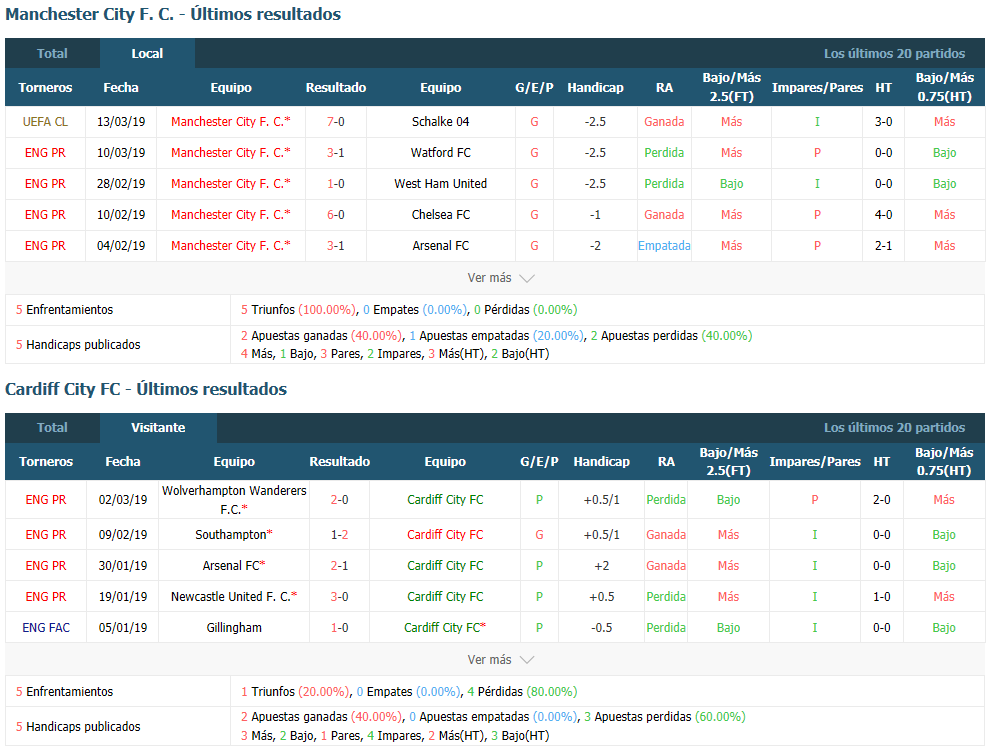996x752 pixels.
Task: Click handicap -0.5 in Gillingham row
Action: (x=601, y=628)
